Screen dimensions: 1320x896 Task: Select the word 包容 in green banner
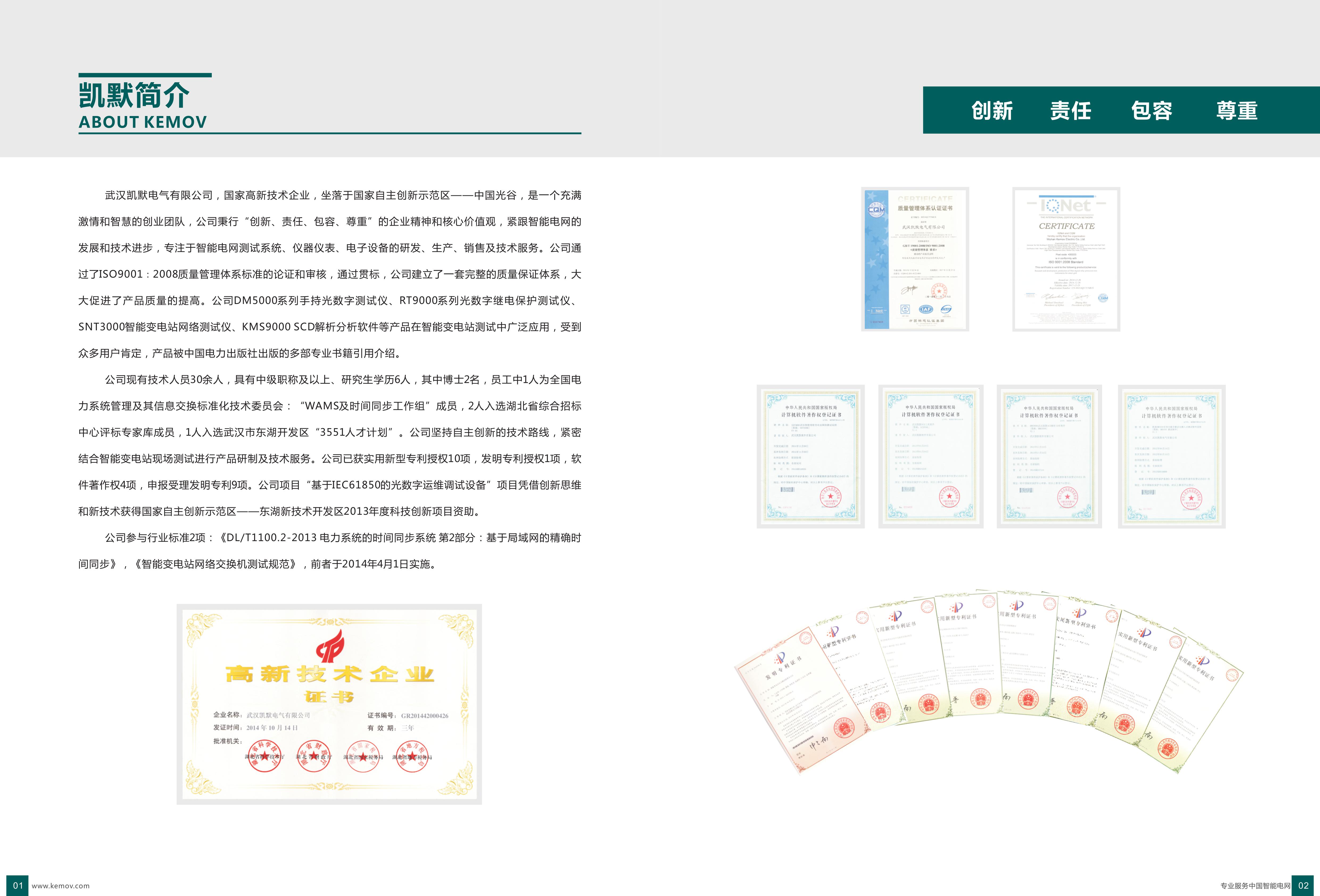tap(1151, 110)
